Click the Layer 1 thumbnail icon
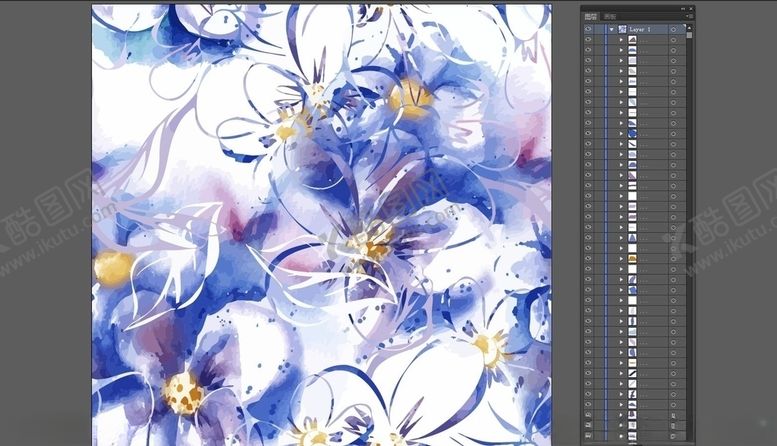Image resolution: width=777 pixels, height=446 pixels. click(622, 30)
